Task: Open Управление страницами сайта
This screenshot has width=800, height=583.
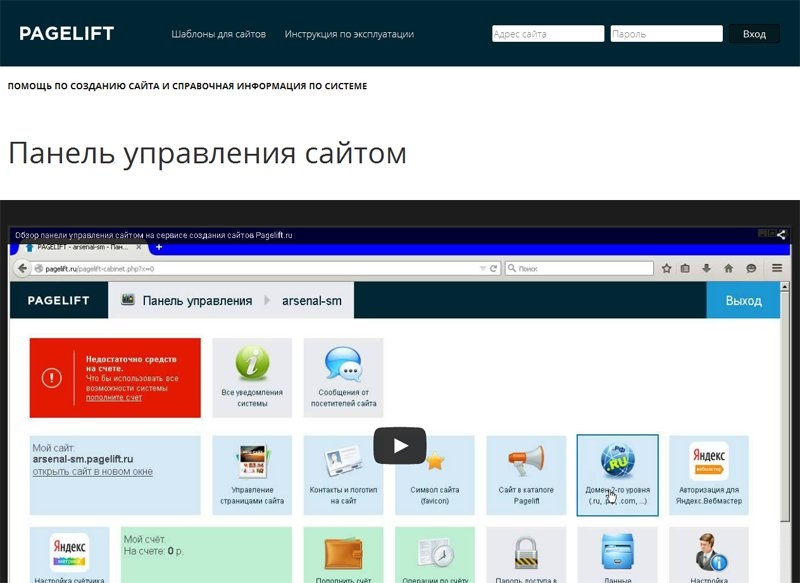Action: [x=252, y=475]
